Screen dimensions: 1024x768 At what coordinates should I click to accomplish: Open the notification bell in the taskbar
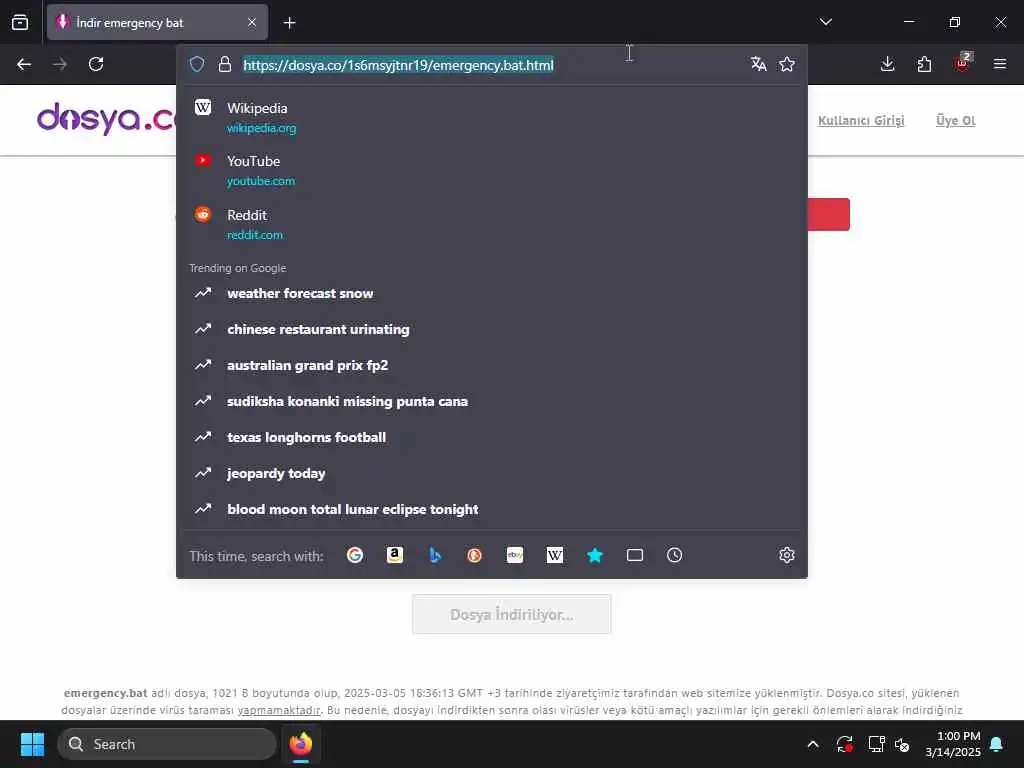[997, 744]
